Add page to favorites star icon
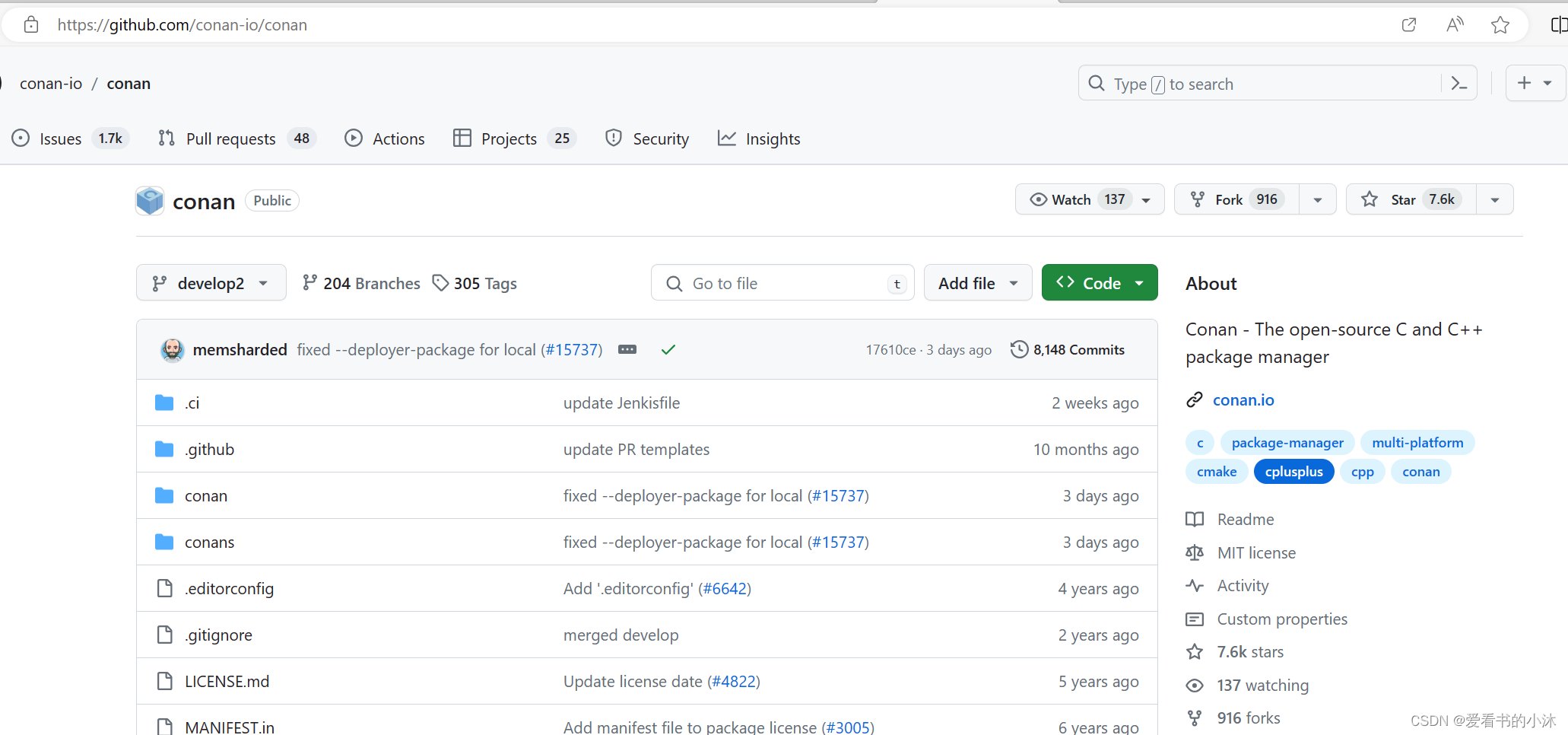 pyautogui.click(x=1500, y=25)
